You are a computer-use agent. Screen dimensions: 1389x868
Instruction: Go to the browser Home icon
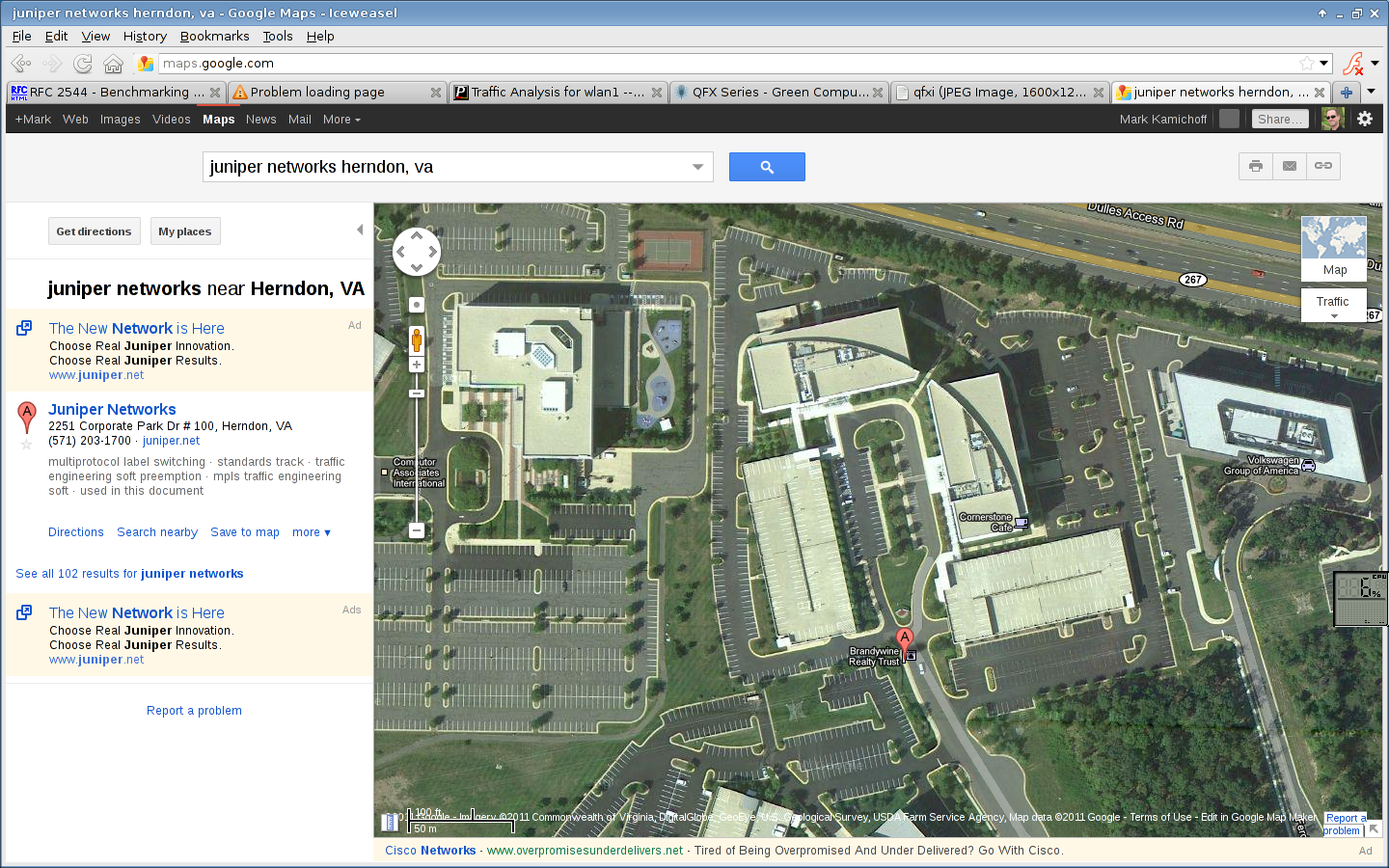click(113, 64)
